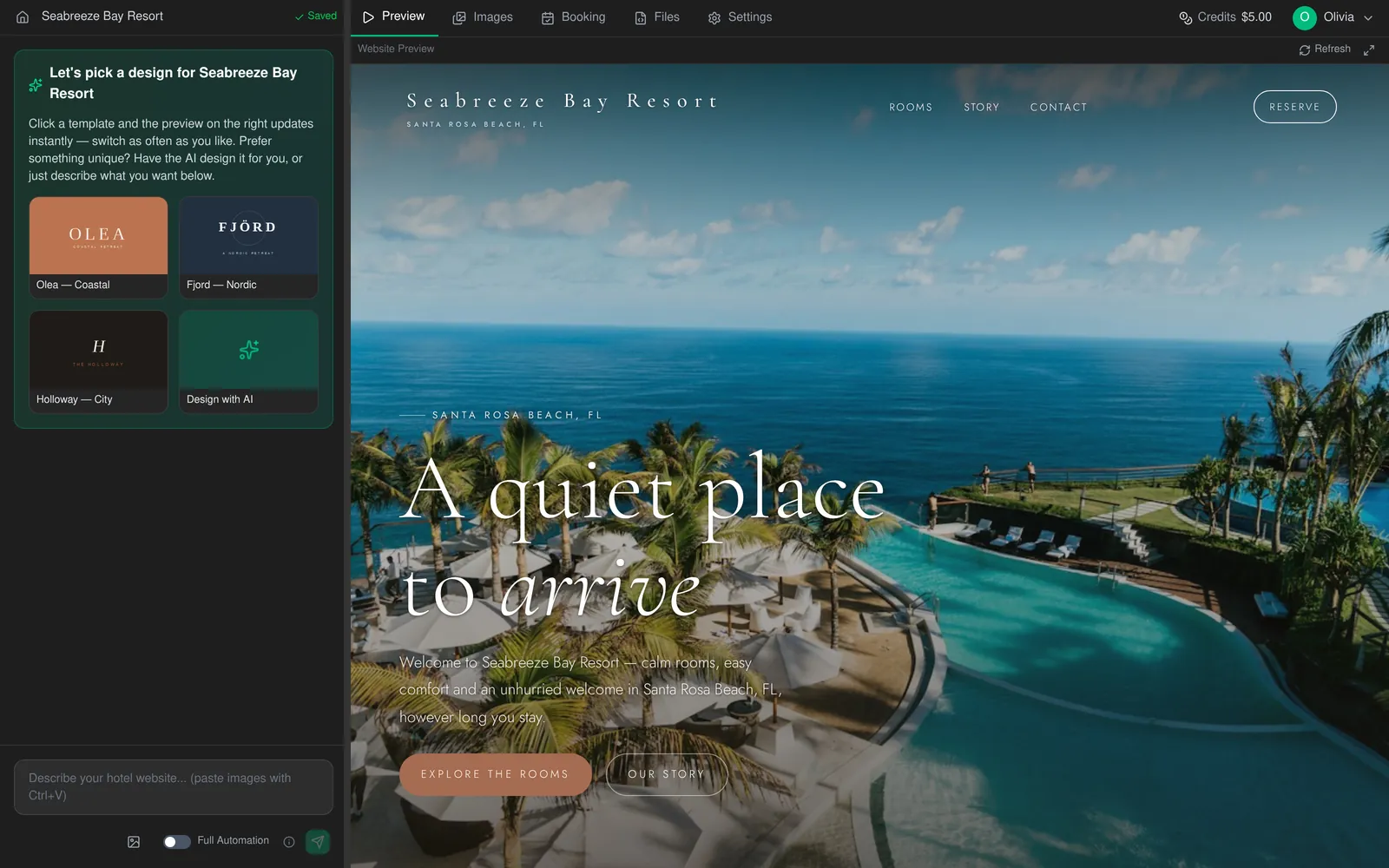Select the Holloway — City template

(x=98, y=362)
